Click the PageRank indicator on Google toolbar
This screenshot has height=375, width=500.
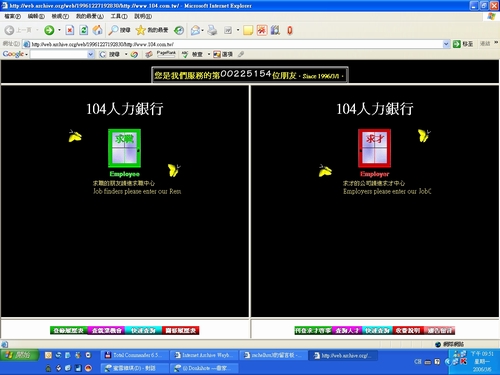[166, 54]
